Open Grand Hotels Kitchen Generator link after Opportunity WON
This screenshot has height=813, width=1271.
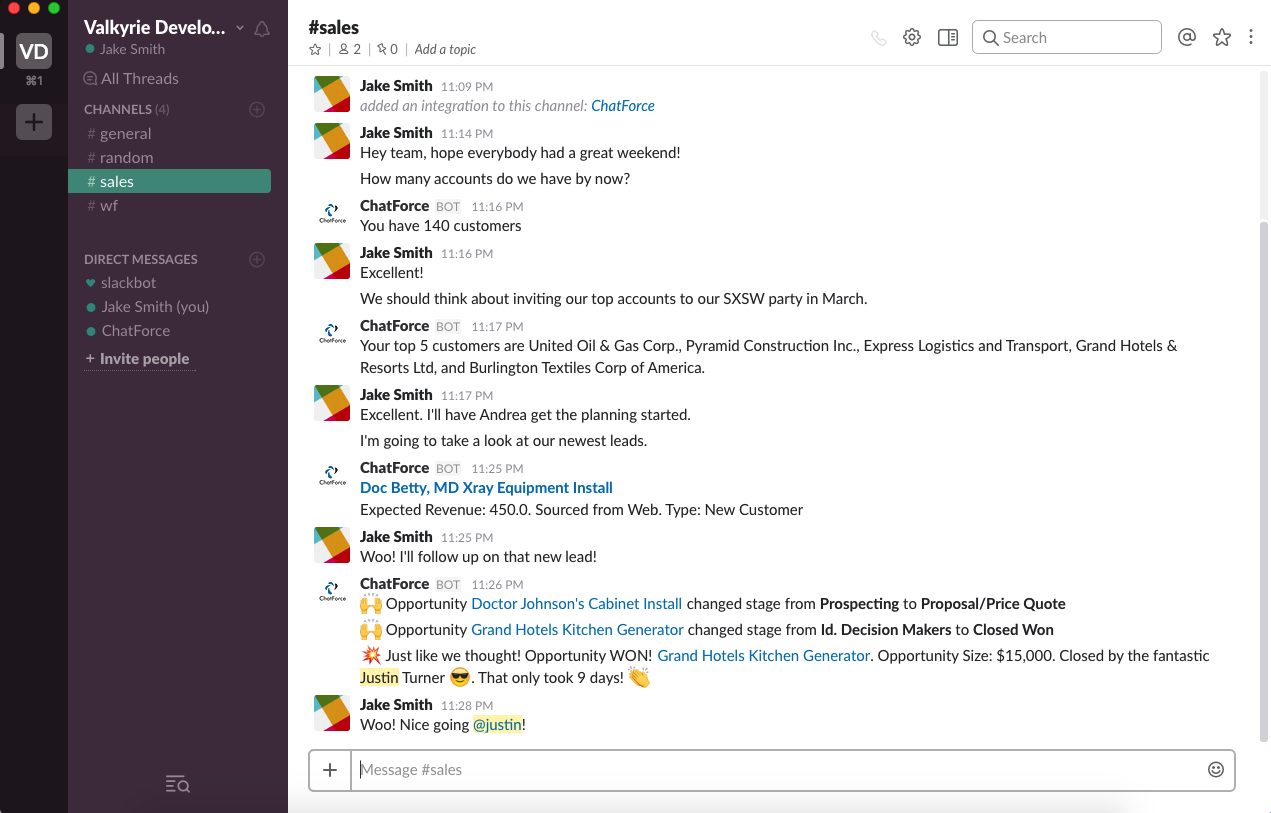(x=763, y=656)
